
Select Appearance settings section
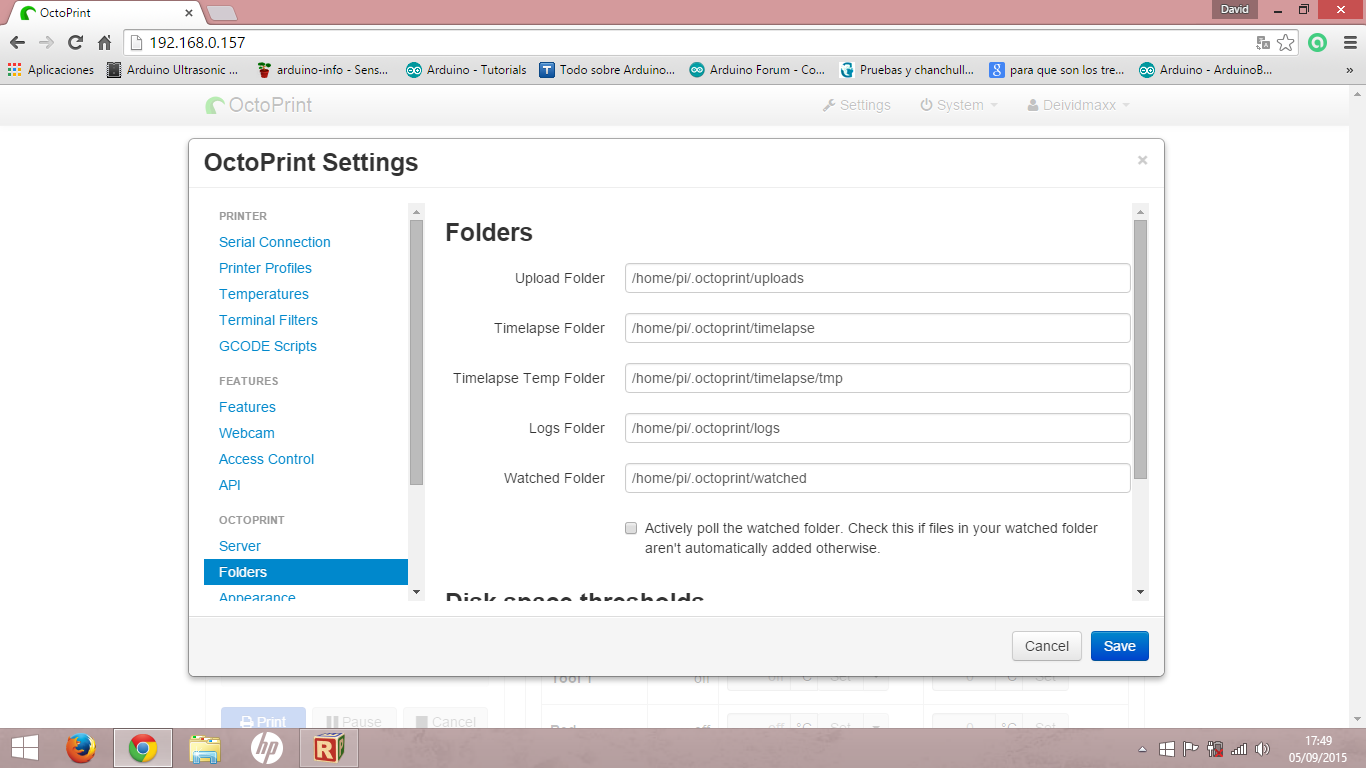[x=257, y=596]
